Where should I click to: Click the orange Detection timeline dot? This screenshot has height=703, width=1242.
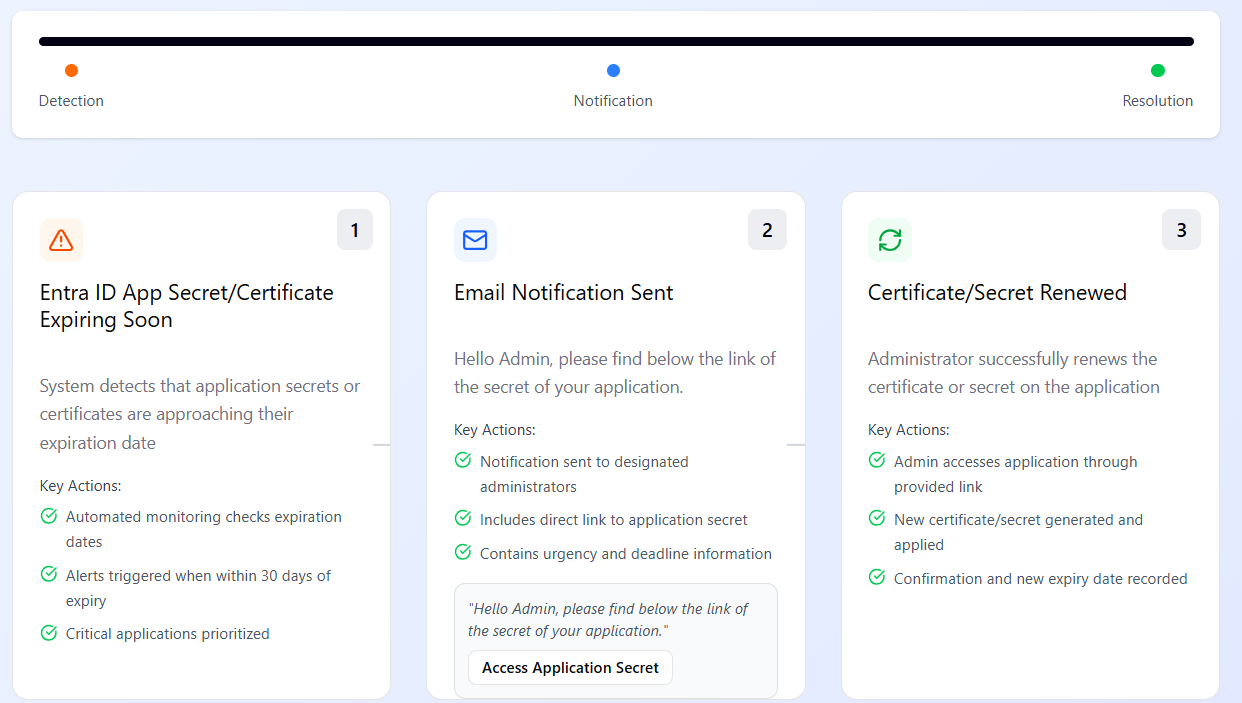click(x=71, y=70)
